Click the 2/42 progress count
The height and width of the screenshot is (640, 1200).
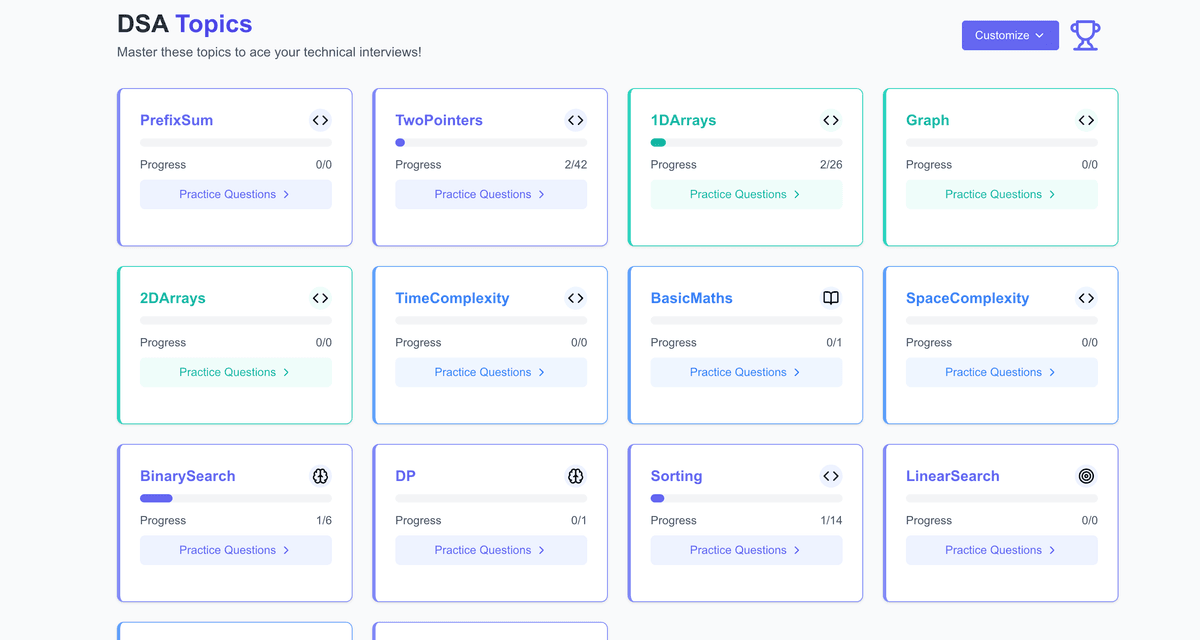576,165
